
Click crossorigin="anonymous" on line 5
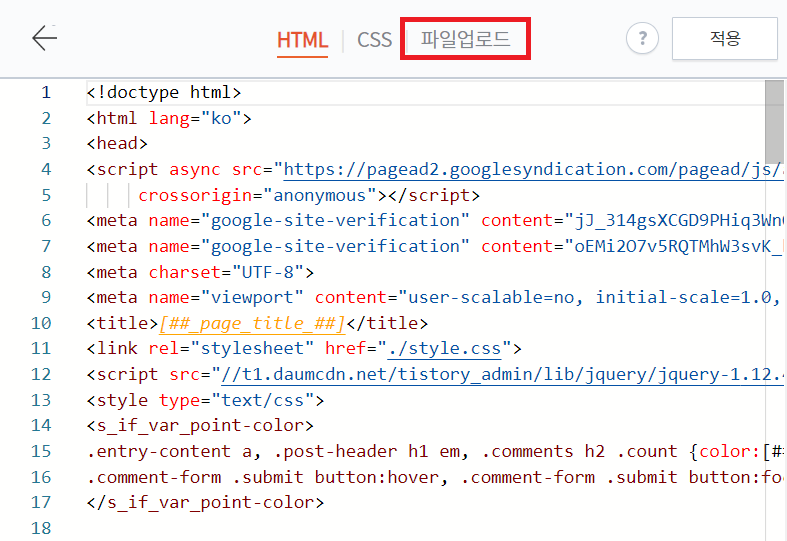257,195
